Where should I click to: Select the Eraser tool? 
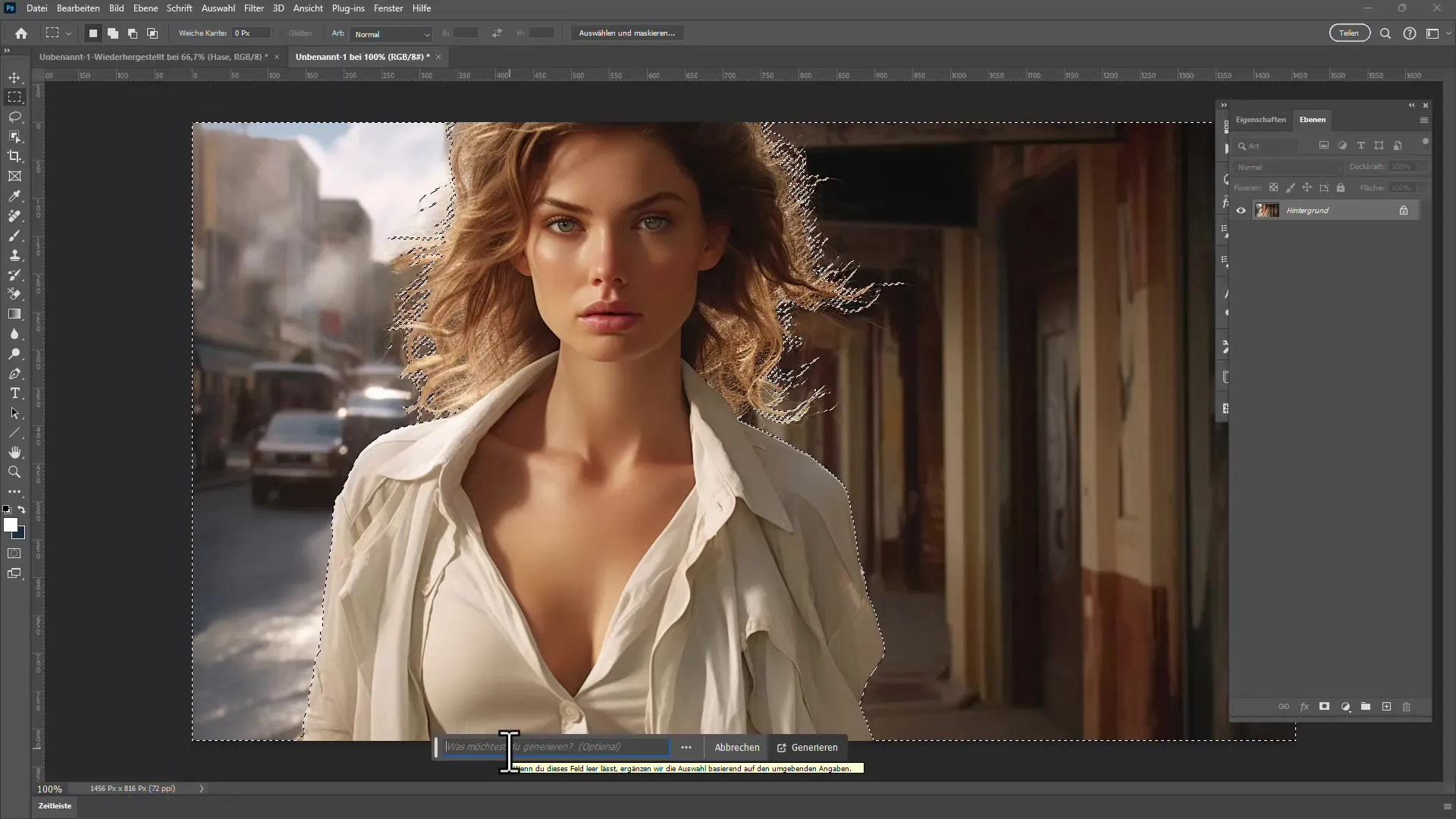tap(14, 294)
